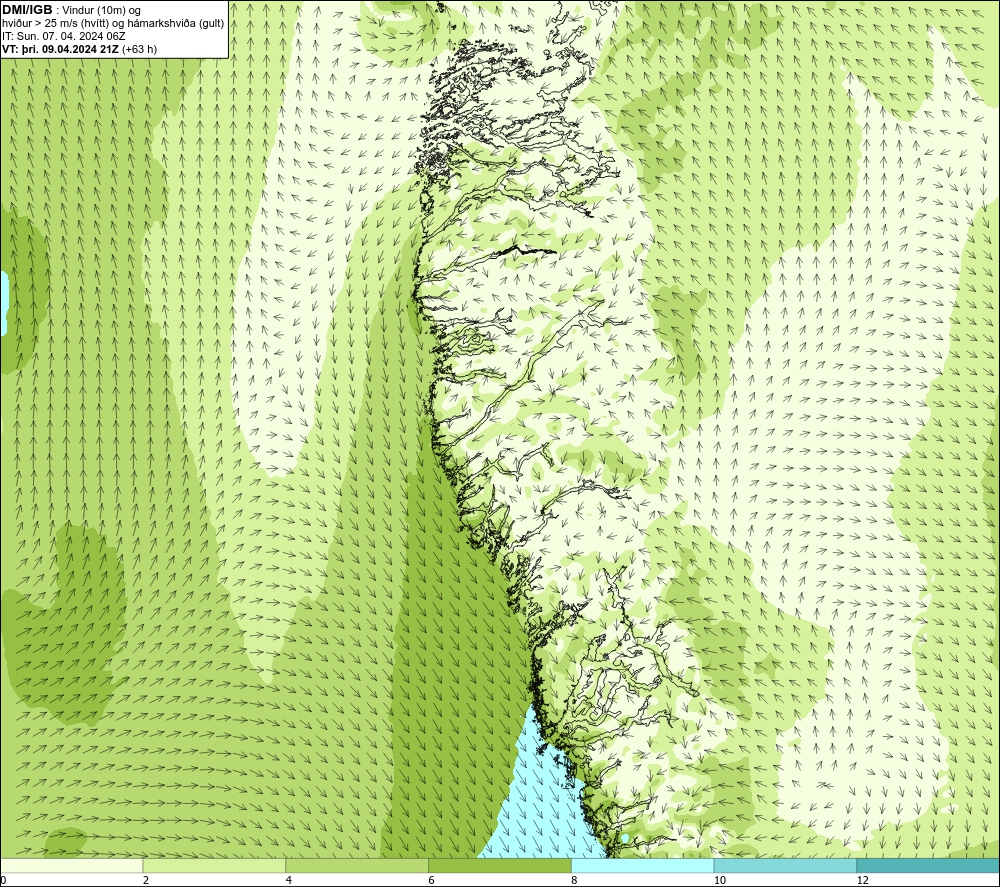
Task: Click the 'hviður > 25 m/s' description line
Action: tap(113, 24)
